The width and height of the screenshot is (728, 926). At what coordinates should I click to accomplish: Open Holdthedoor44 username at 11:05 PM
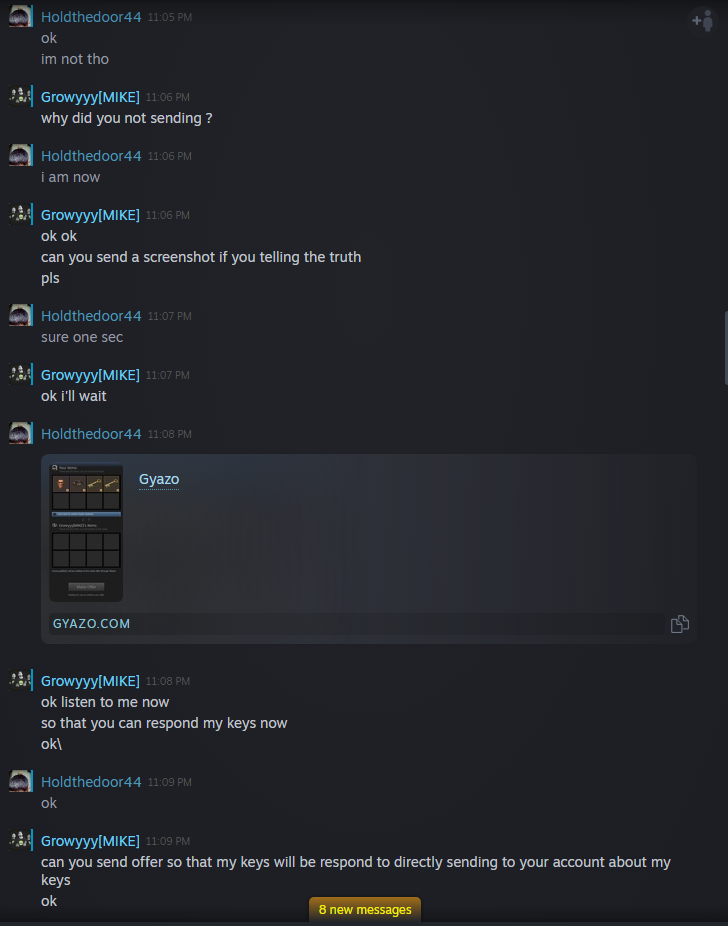tap(91, 17)
